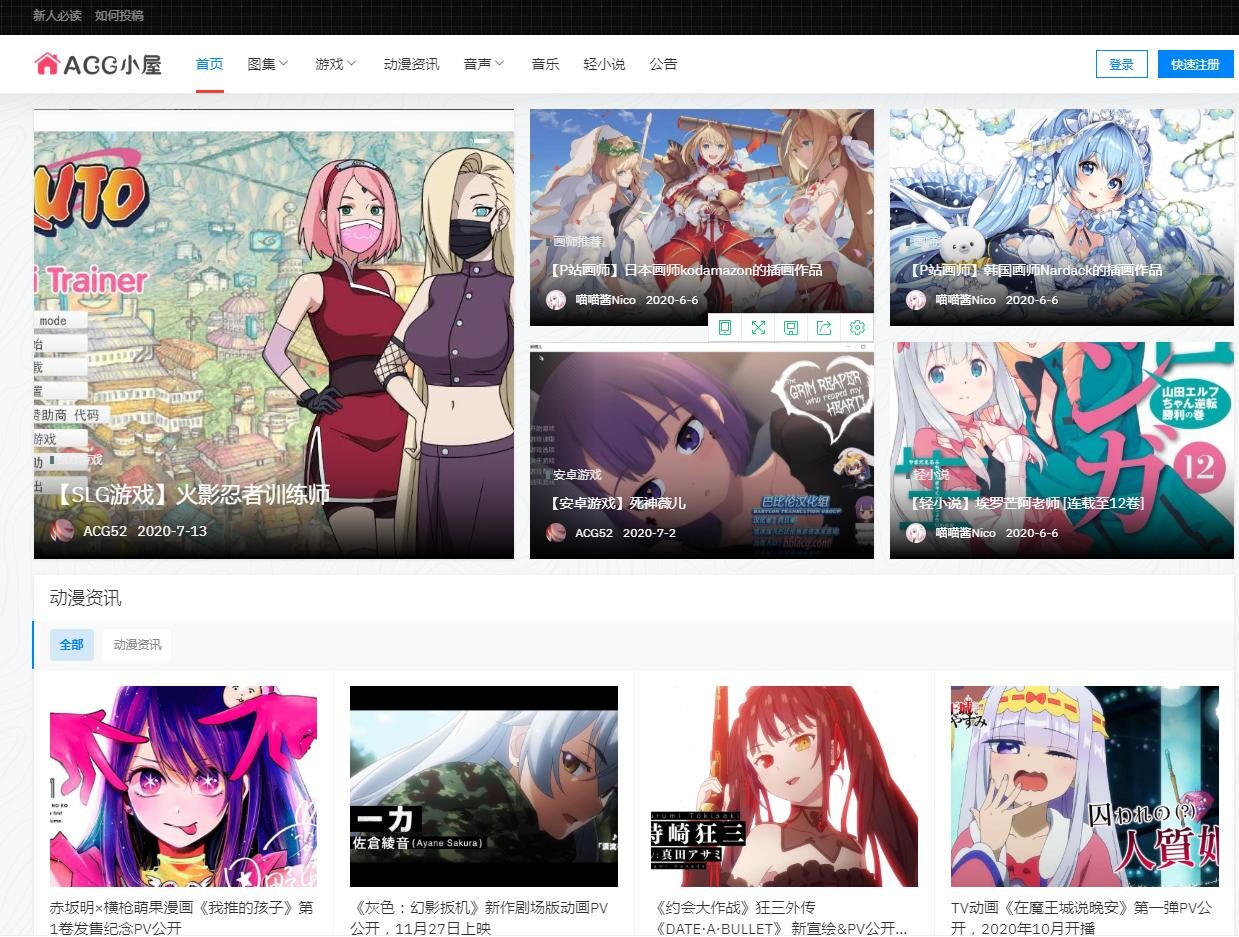Viewport: 1239px width, 937px height.
Task: Expand the 图集 dropdown menu
Action: [x=267, y=64]
